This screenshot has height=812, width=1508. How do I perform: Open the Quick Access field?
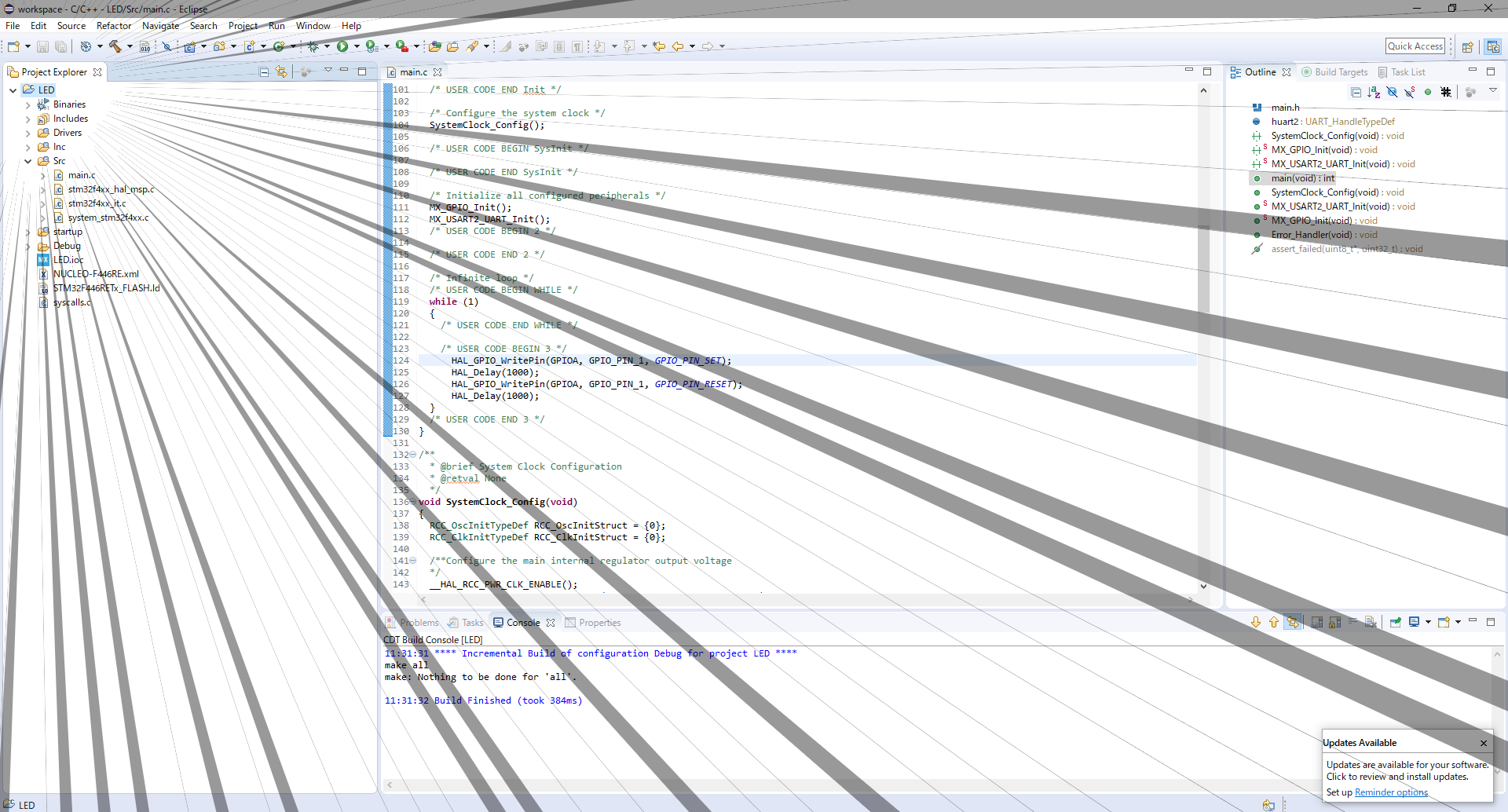point(1415,46)
